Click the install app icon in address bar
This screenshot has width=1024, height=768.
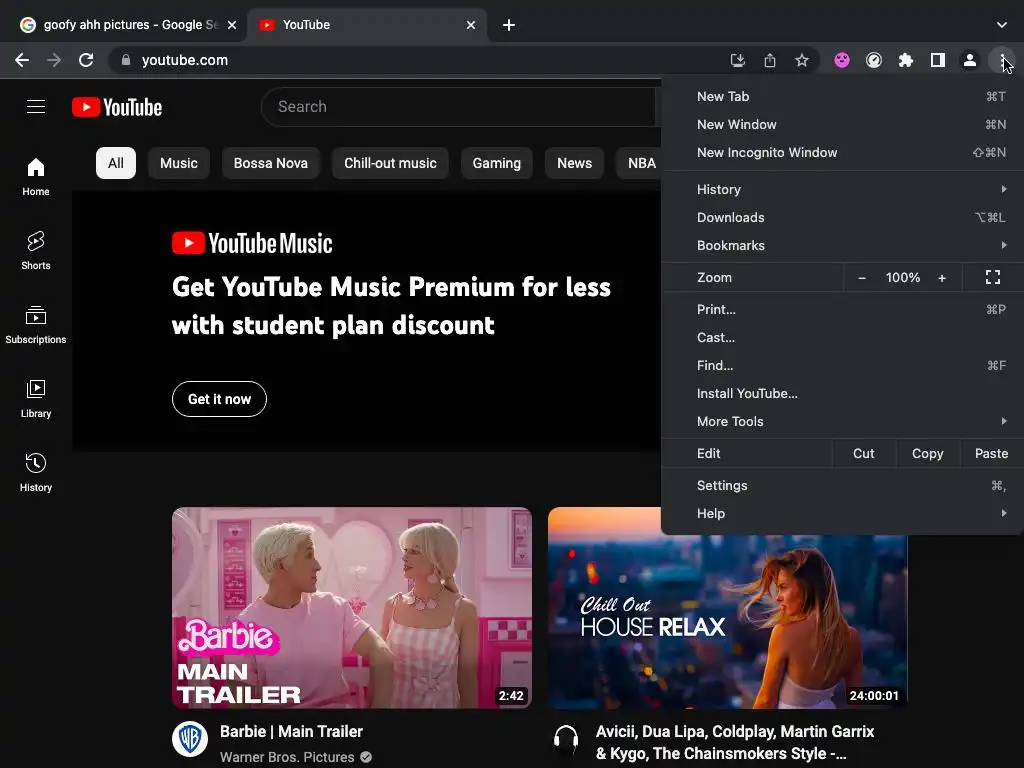tap(737, 60)
